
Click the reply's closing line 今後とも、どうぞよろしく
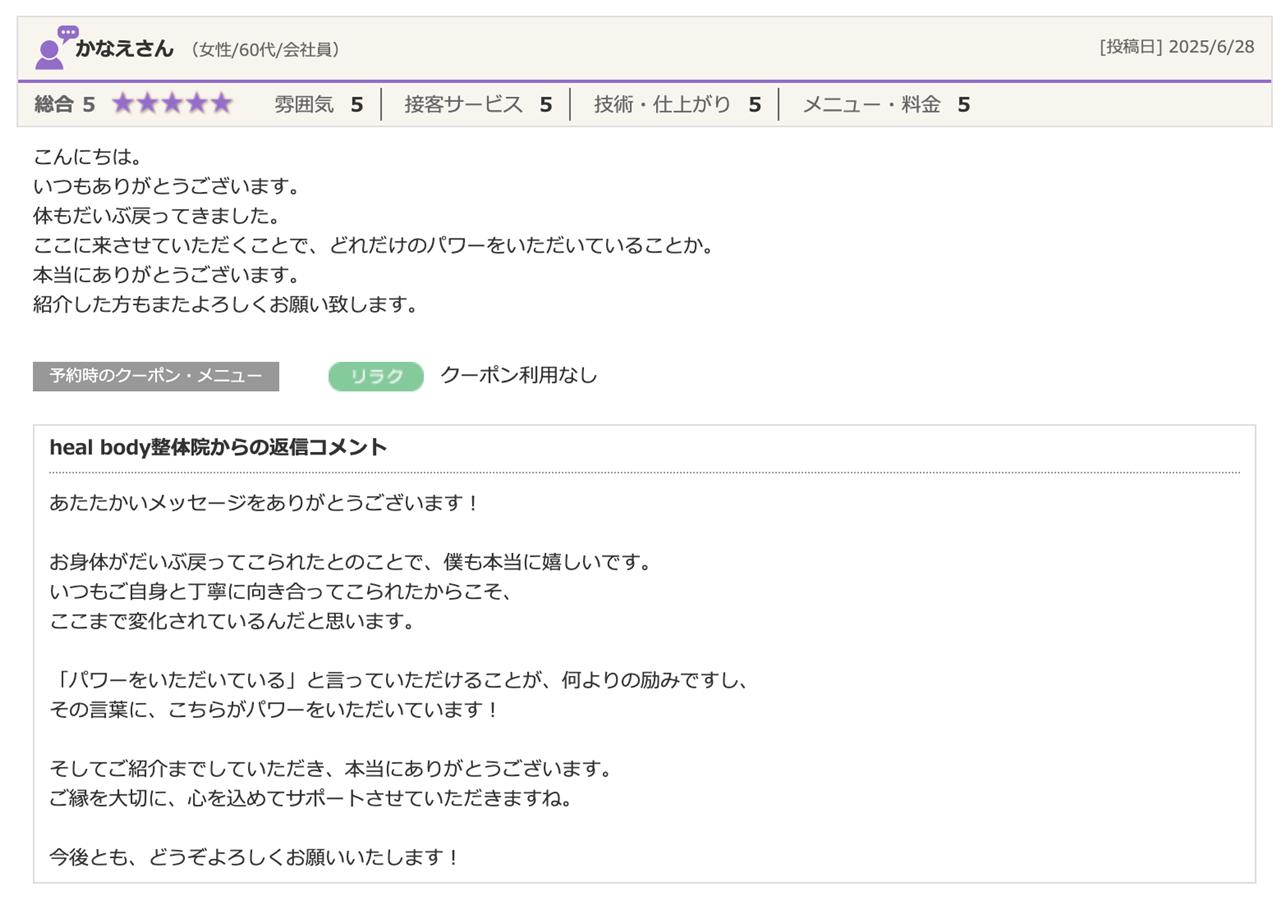[x=255, y=857]
